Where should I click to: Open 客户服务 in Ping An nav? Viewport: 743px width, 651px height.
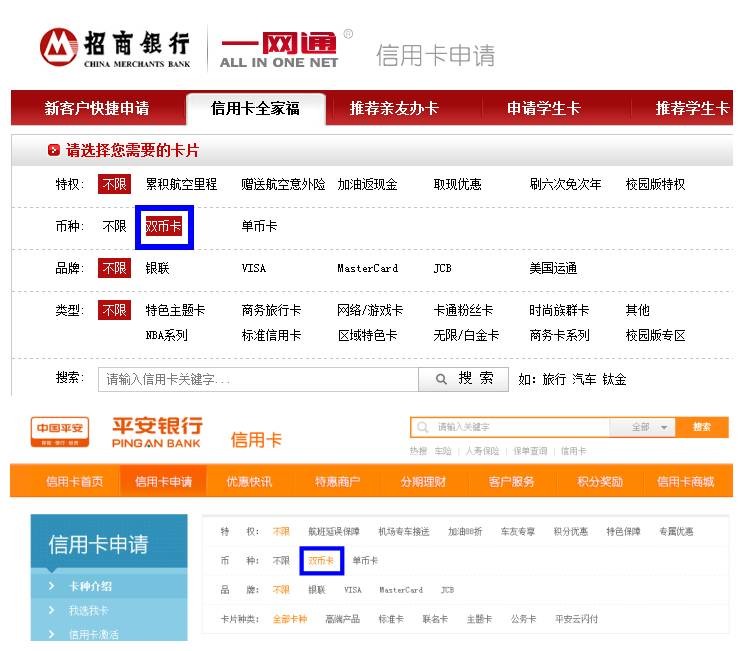(511, 482)
